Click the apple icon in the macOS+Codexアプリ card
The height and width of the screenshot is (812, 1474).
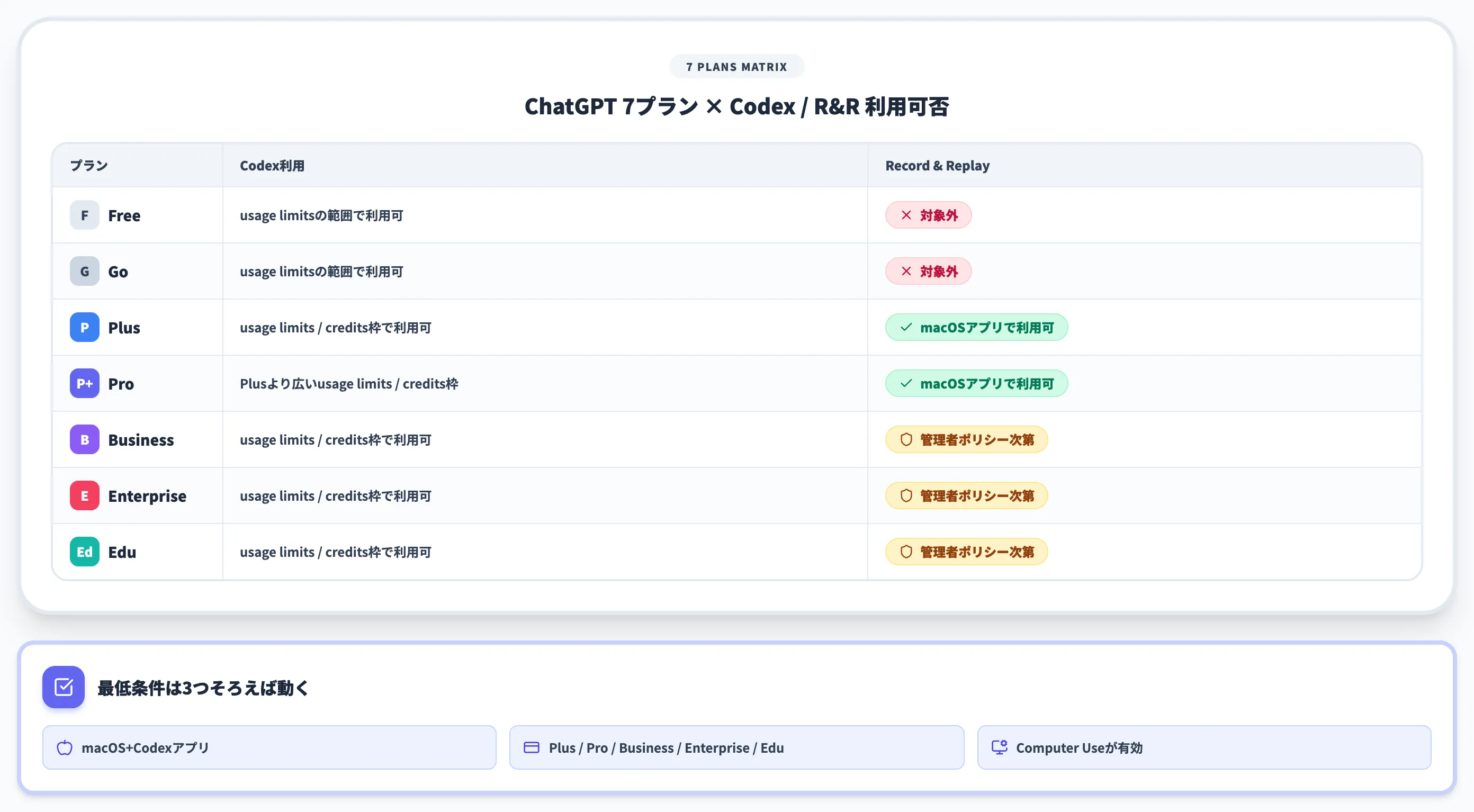point(65,747)
